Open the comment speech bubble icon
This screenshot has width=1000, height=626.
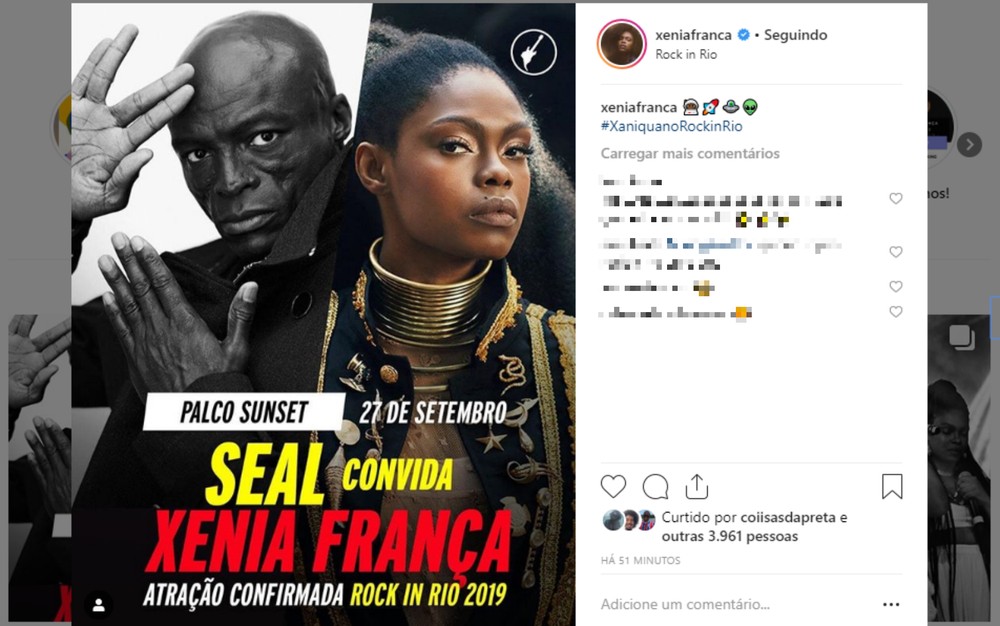pyautogui.click(x=655, y=486)
